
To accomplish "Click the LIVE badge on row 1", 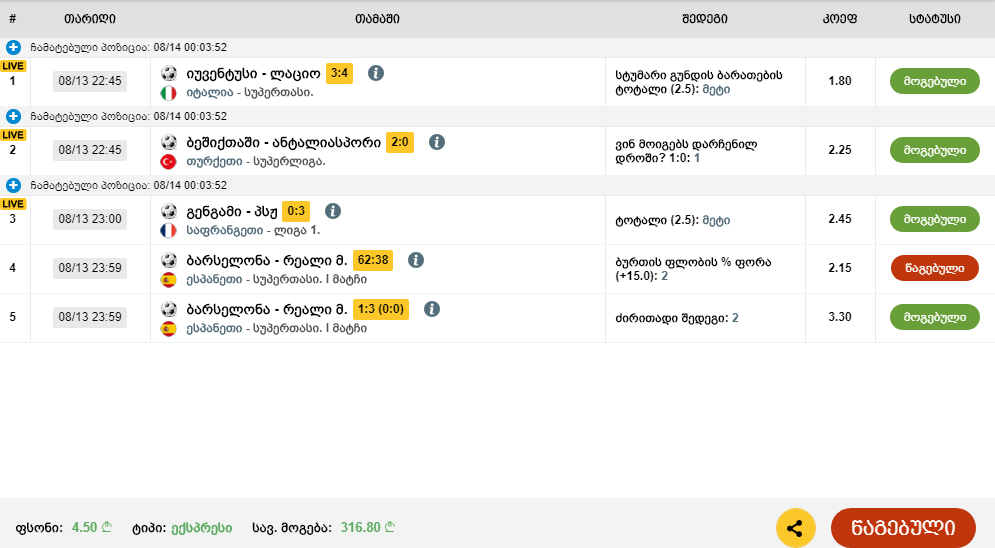I will click(x=13, y=66).
